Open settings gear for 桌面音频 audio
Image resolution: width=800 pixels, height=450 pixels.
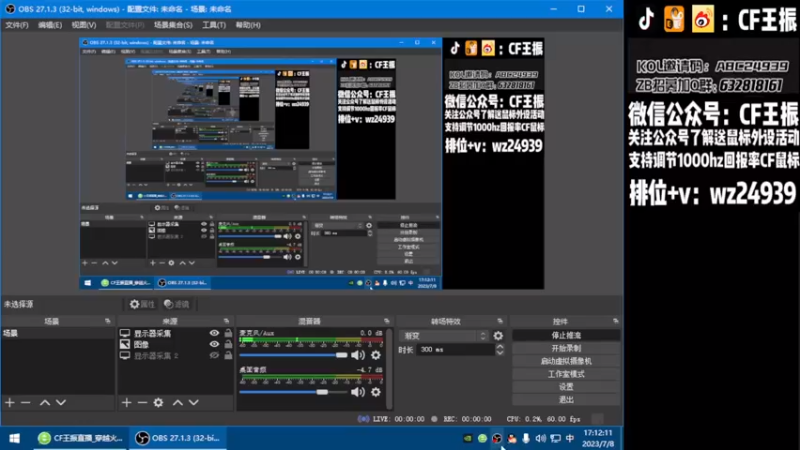(376, 392)
